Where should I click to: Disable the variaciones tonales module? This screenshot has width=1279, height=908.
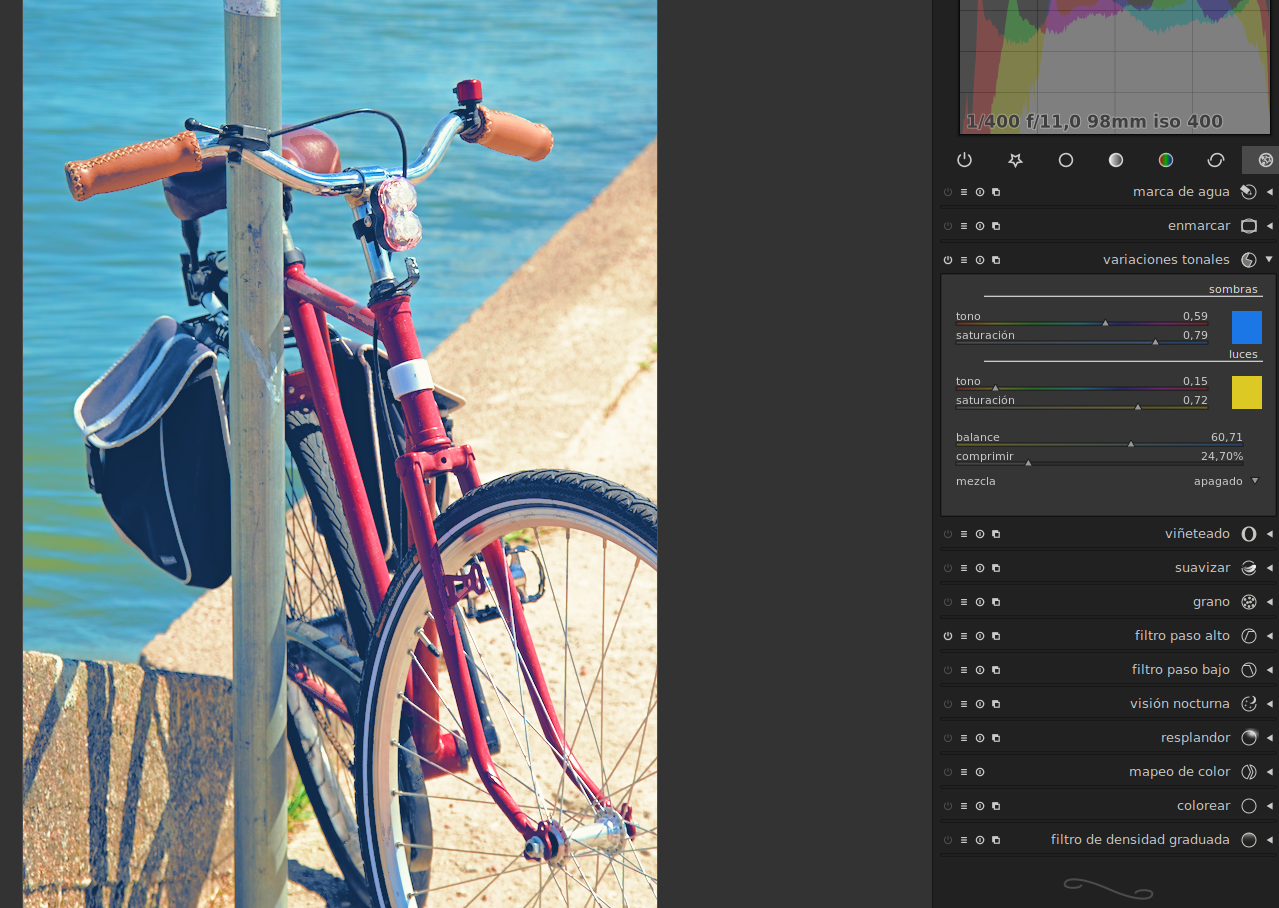click(948, 260)
